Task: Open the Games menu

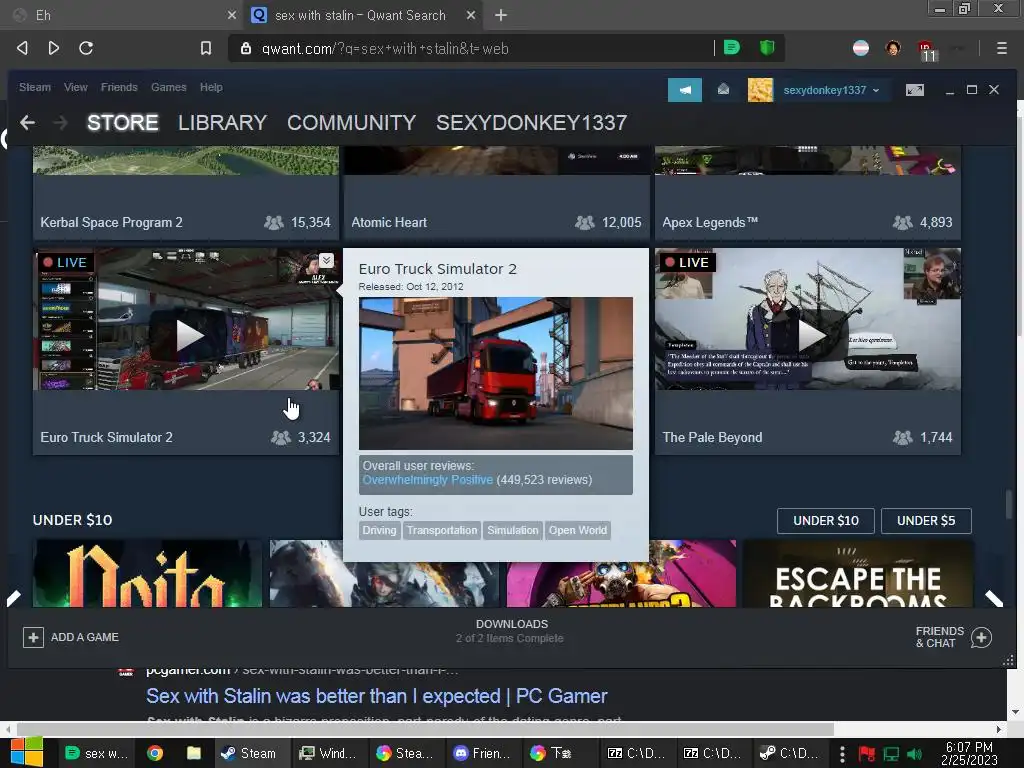Action: [x=168, y=87]
